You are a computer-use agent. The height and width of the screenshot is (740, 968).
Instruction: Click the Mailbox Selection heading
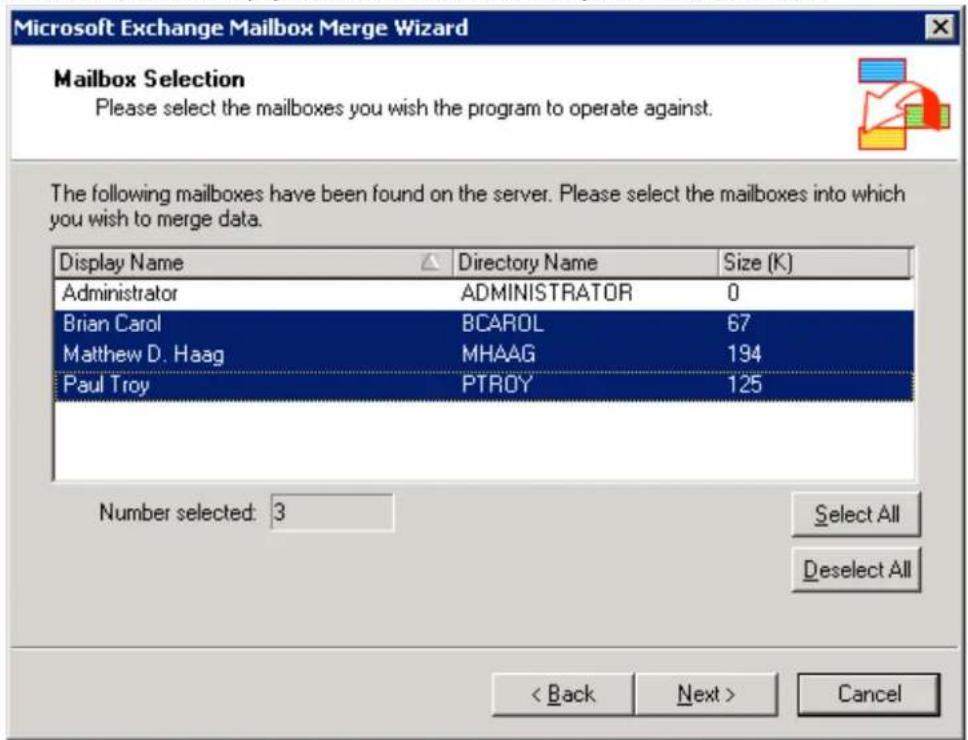[149, 79]
